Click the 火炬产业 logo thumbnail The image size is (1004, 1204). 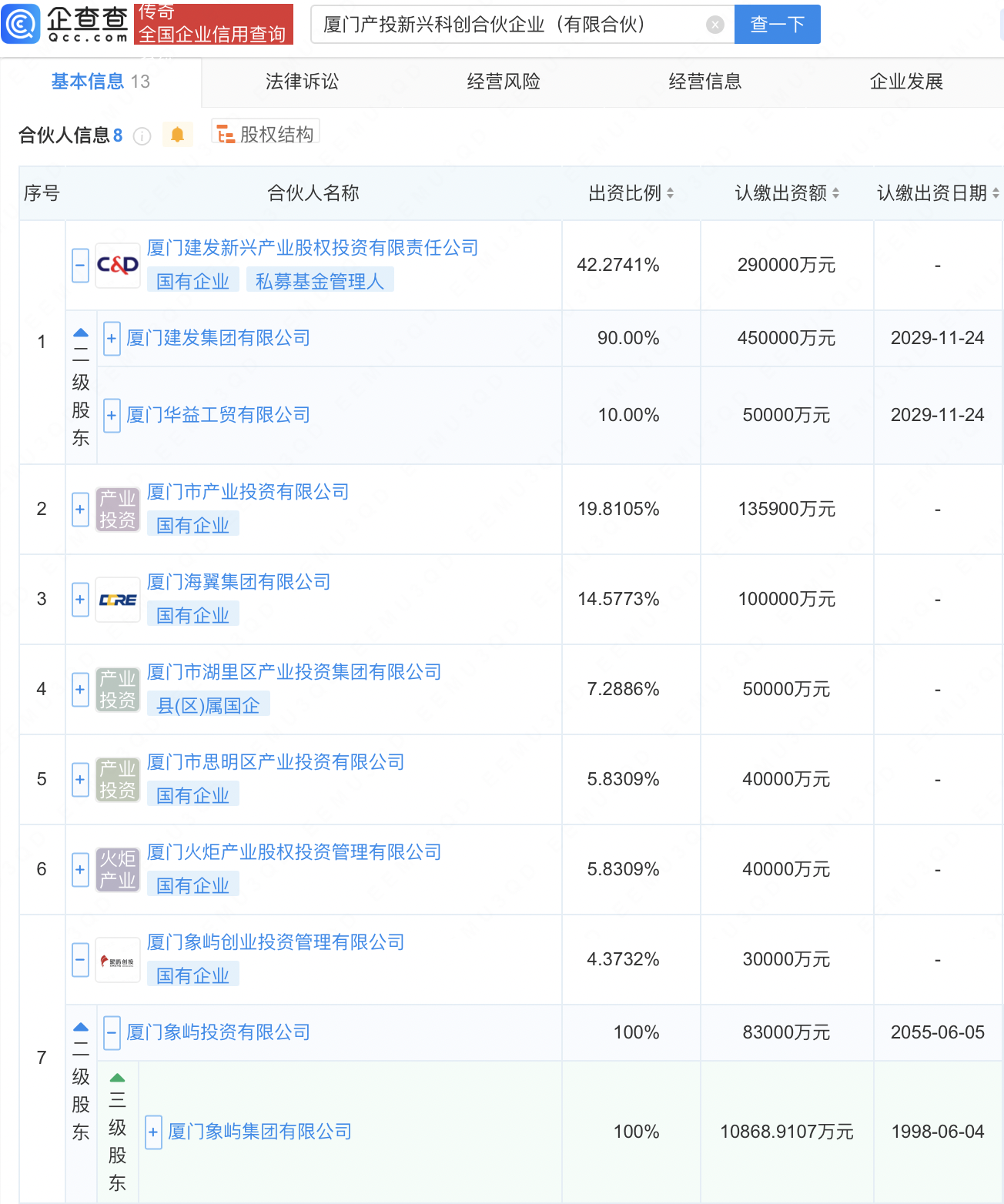tap(117, 870)
